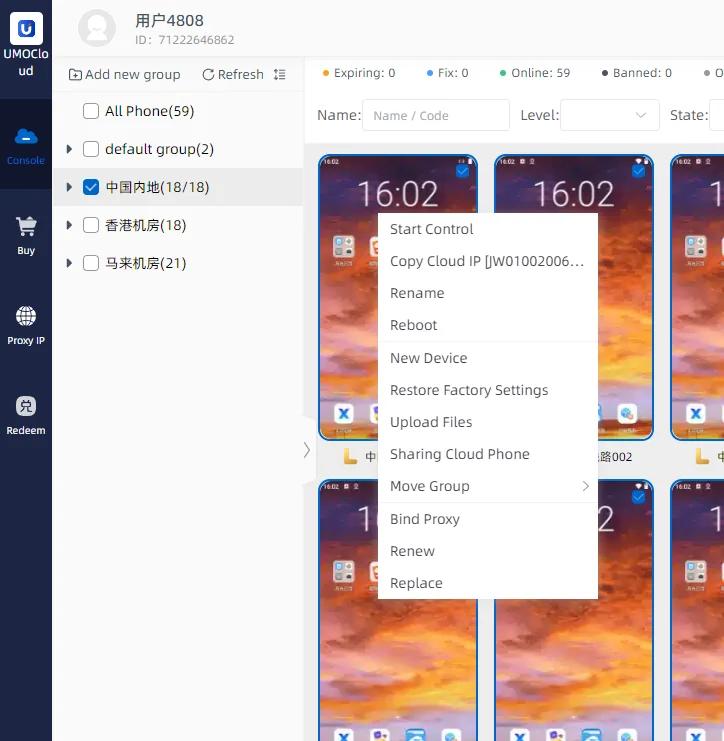Choose Sharing Cloud Phone option

[488, 454]
